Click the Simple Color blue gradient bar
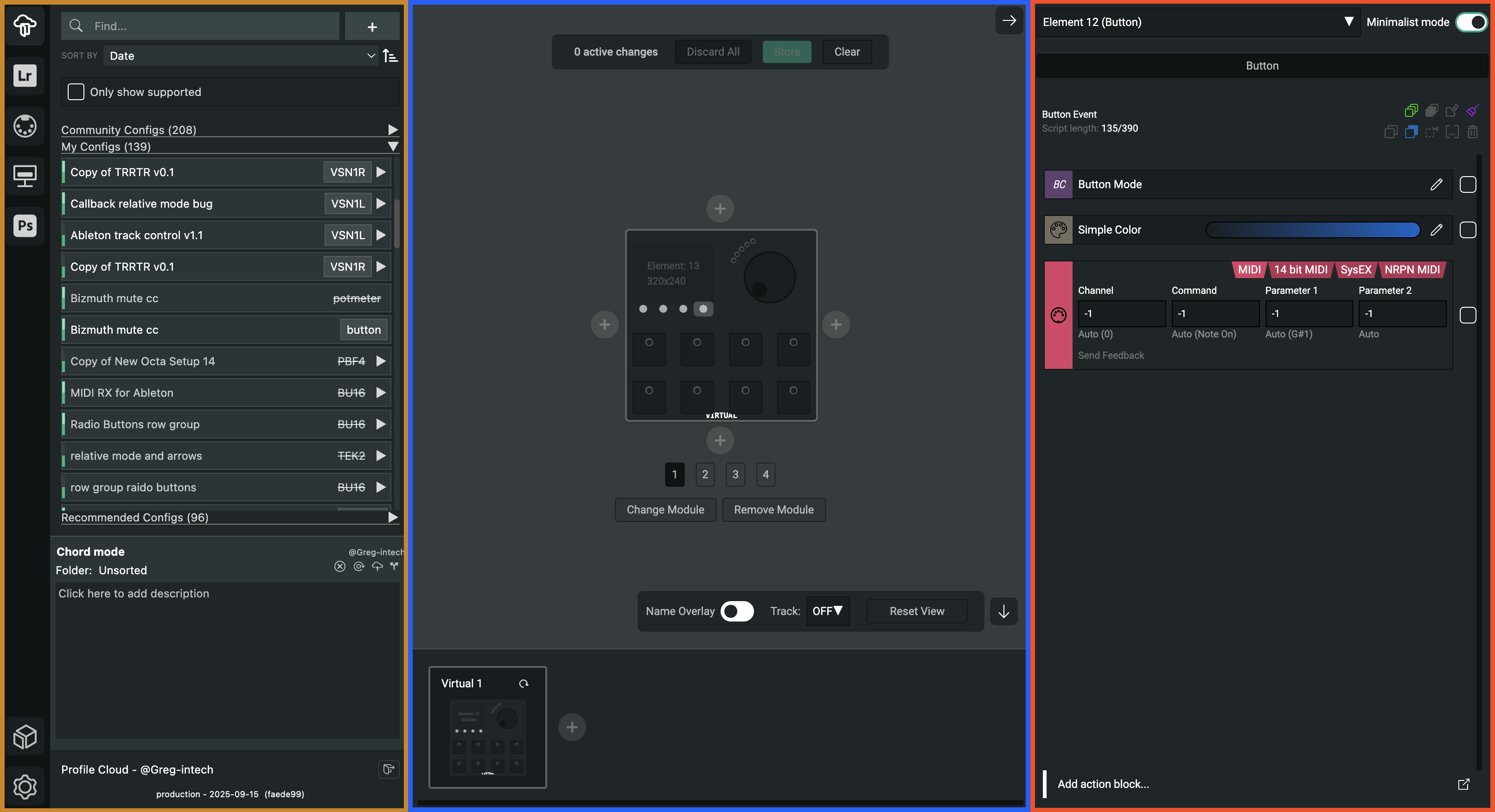Screen dimensions: 1495x812 [x=1312, y=230]
